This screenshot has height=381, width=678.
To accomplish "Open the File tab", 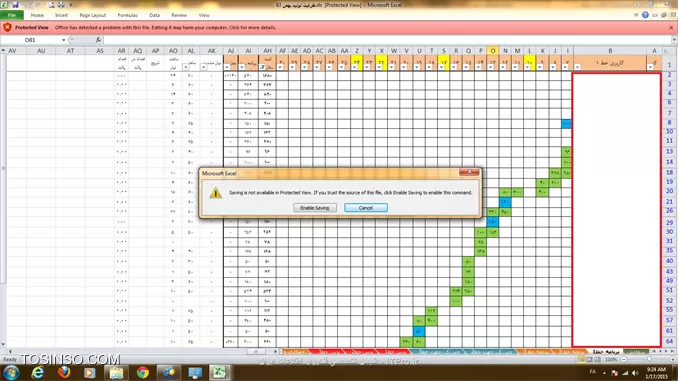I will (x=12, y=15).
